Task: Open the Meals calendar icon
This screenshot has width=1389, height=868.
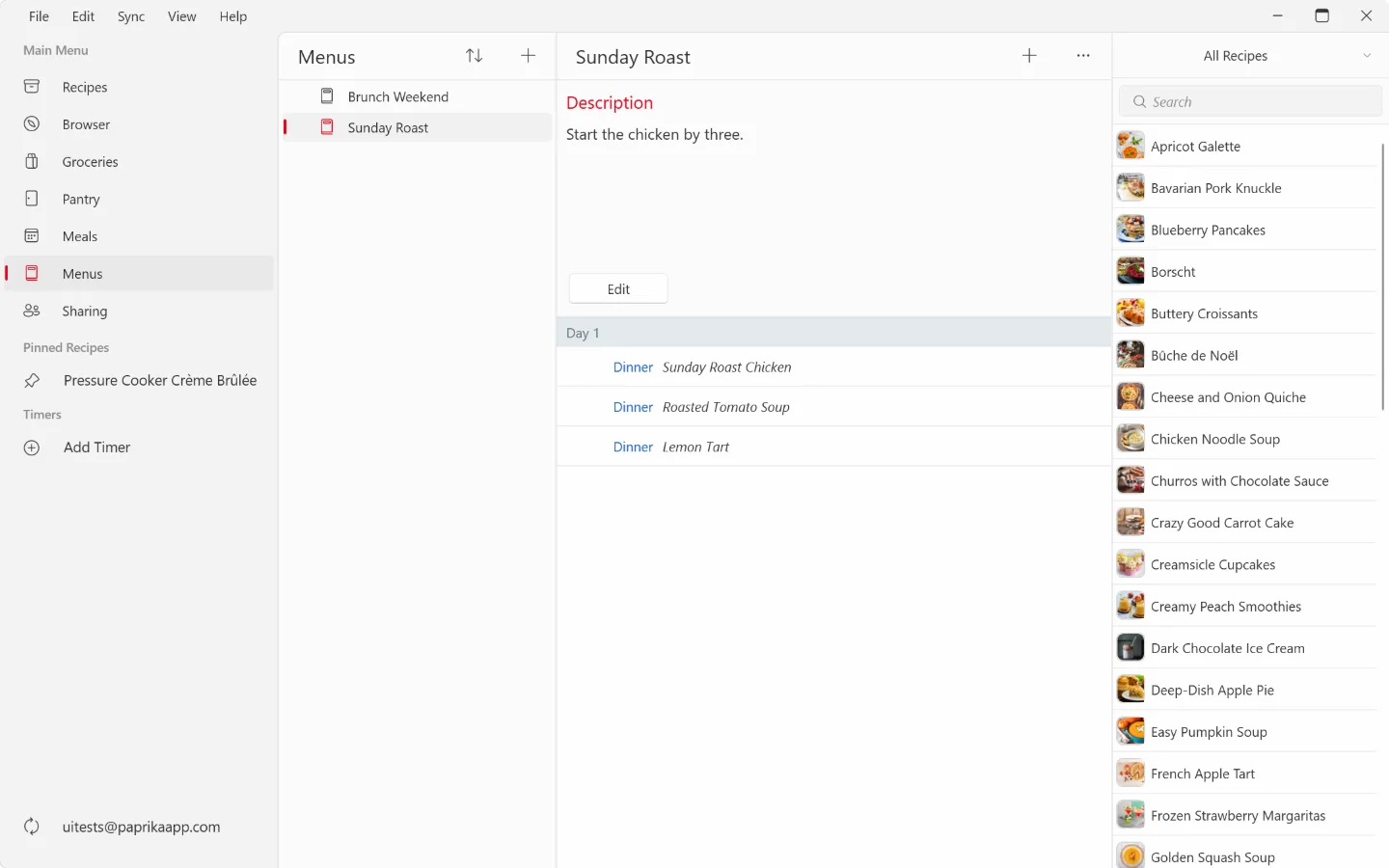Action: [x=32, y=236]
